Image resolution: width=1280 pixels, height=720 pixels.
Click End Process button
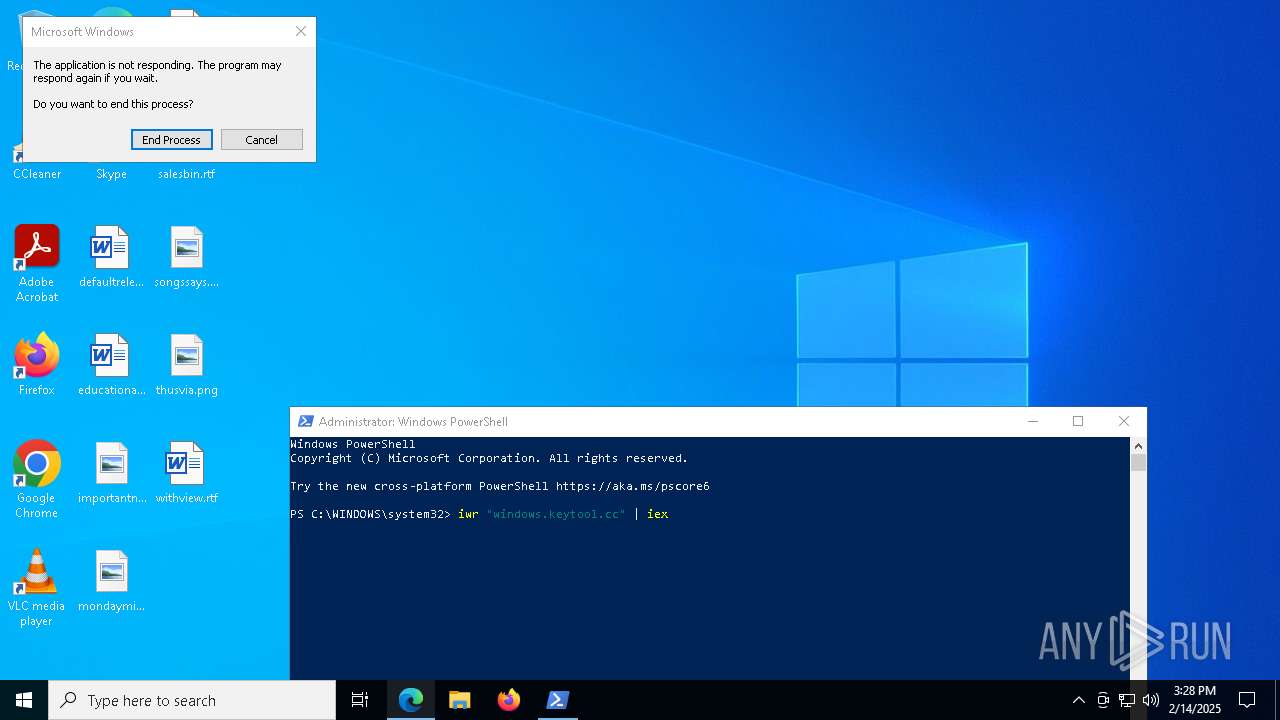click(x=172, y=140)
